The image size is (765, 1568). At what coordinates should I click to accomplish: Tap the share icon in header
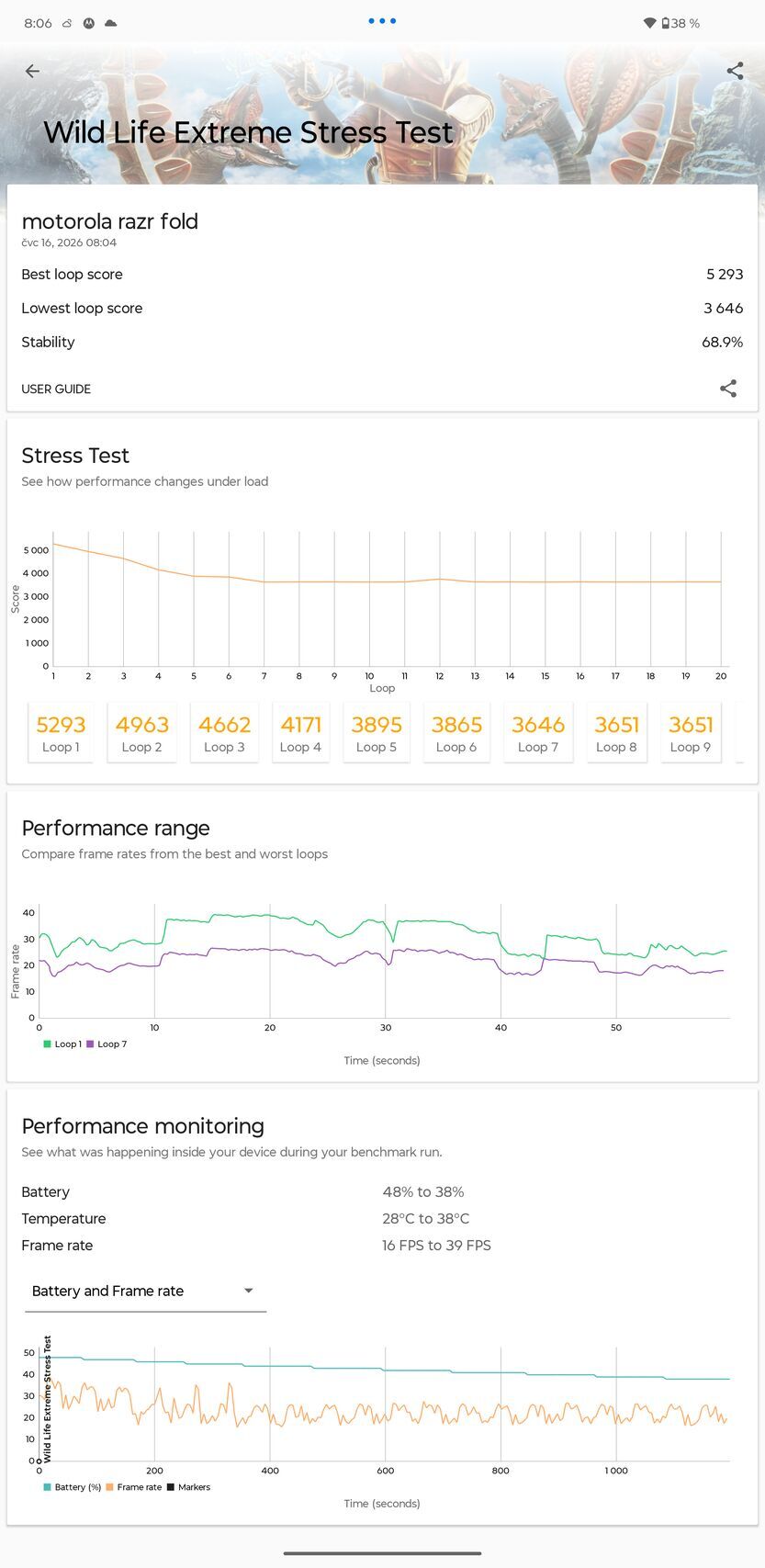tap(735, 71)
